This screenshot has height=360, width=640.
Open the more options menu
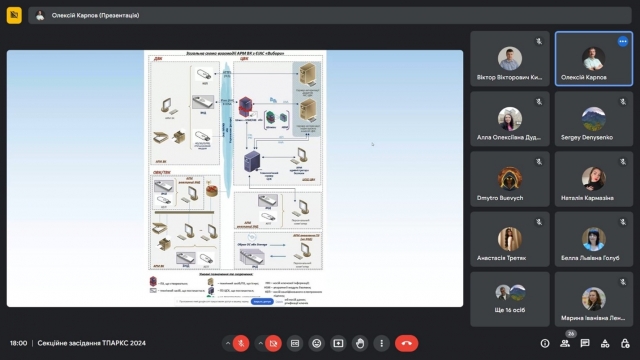click(382, 343)
